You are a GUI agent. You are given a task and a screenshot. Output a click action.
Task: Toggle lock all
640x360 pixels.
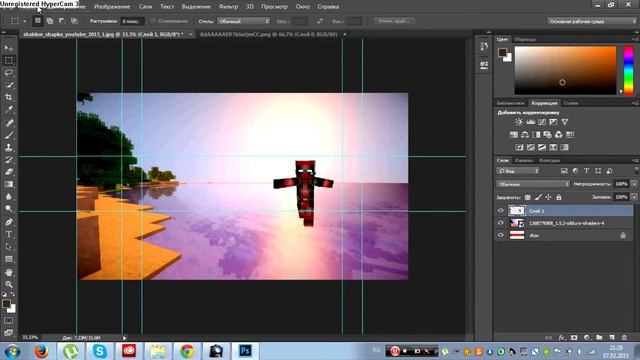(559, 197)
